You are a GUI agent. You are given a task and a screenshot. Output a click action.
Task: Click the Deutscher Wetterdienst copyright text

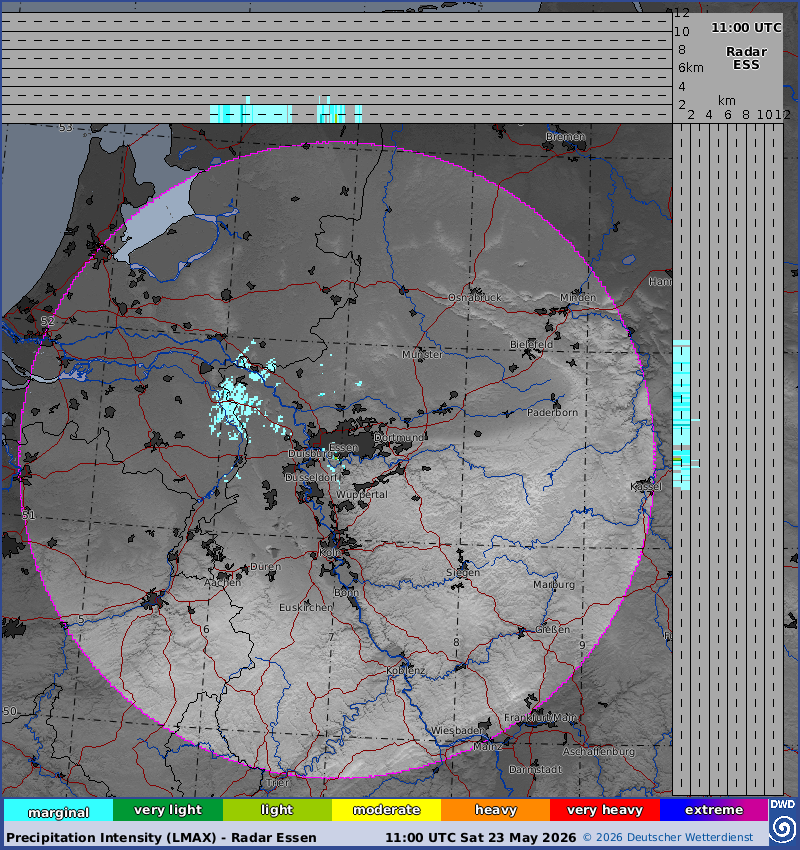coord(668,838)
